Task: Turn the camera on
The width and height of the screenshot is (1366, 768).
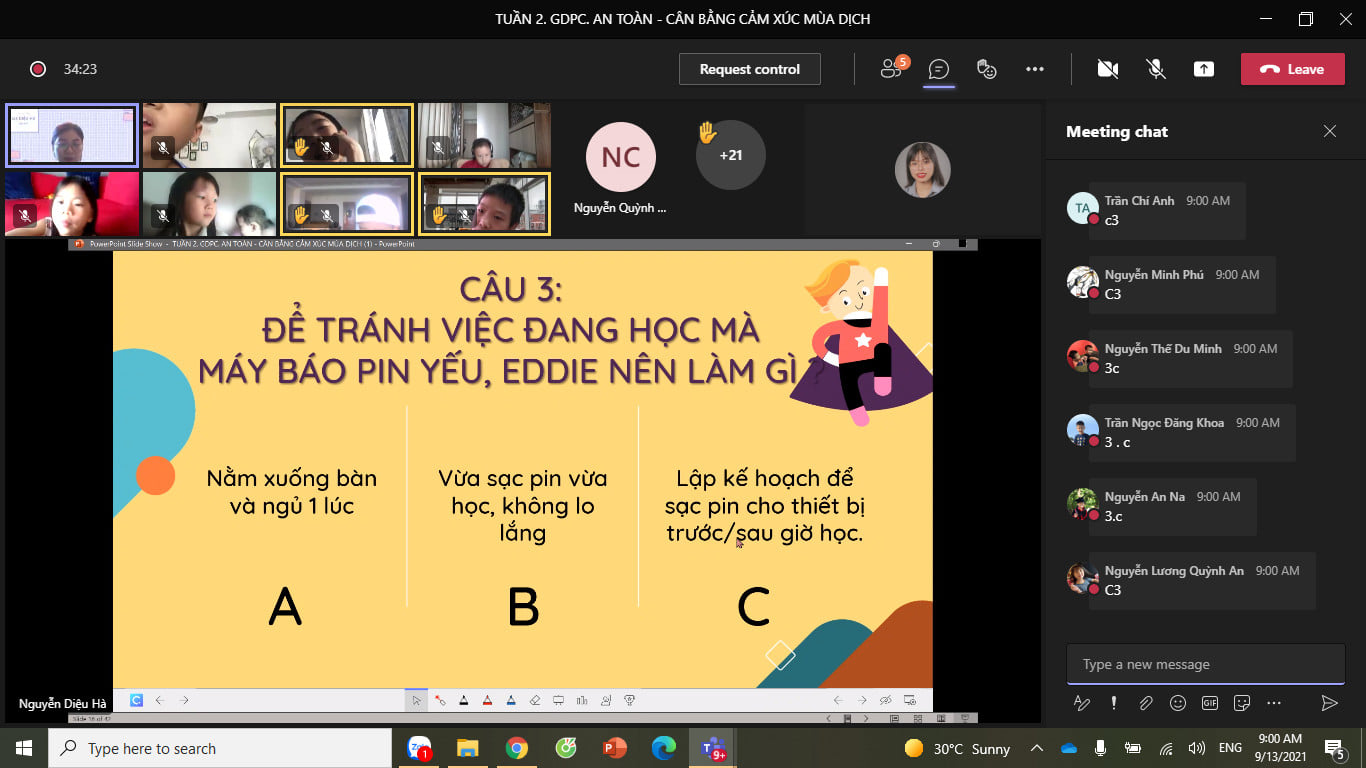Action: (1107, 69)
